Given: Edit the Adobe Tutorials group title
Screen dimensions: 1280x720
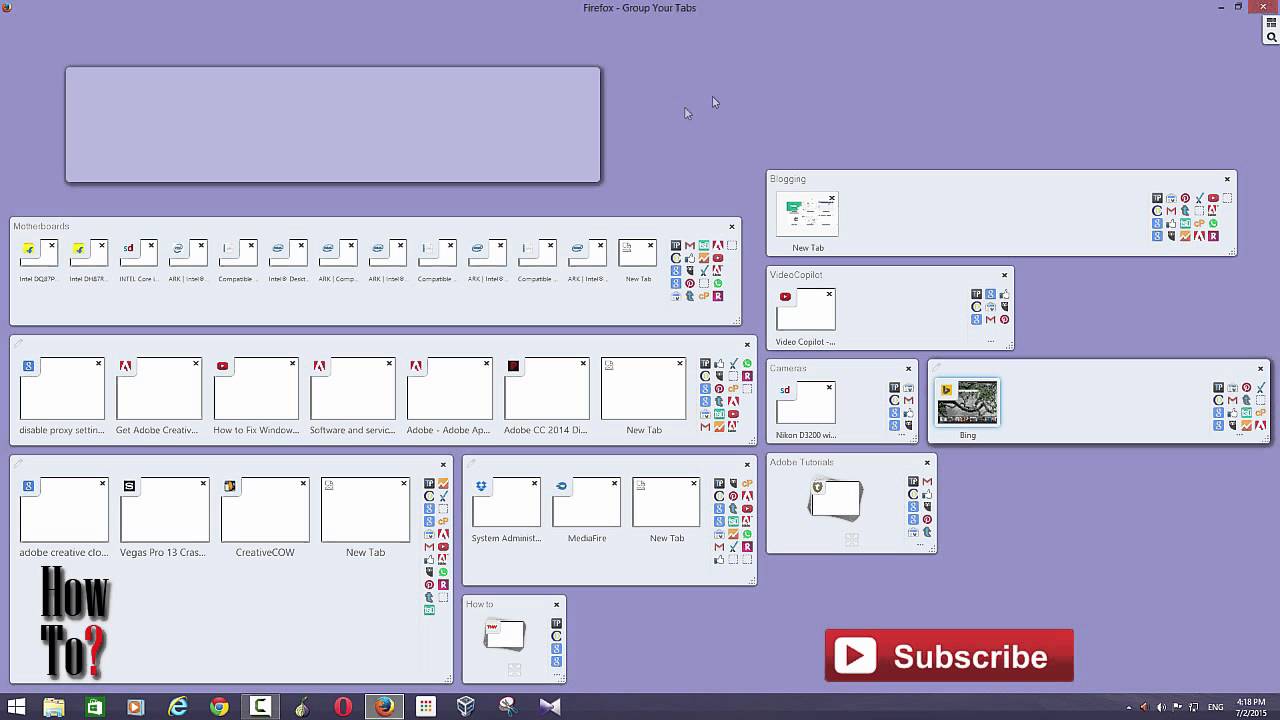Looking at the screenshot, I should (801, 462).
